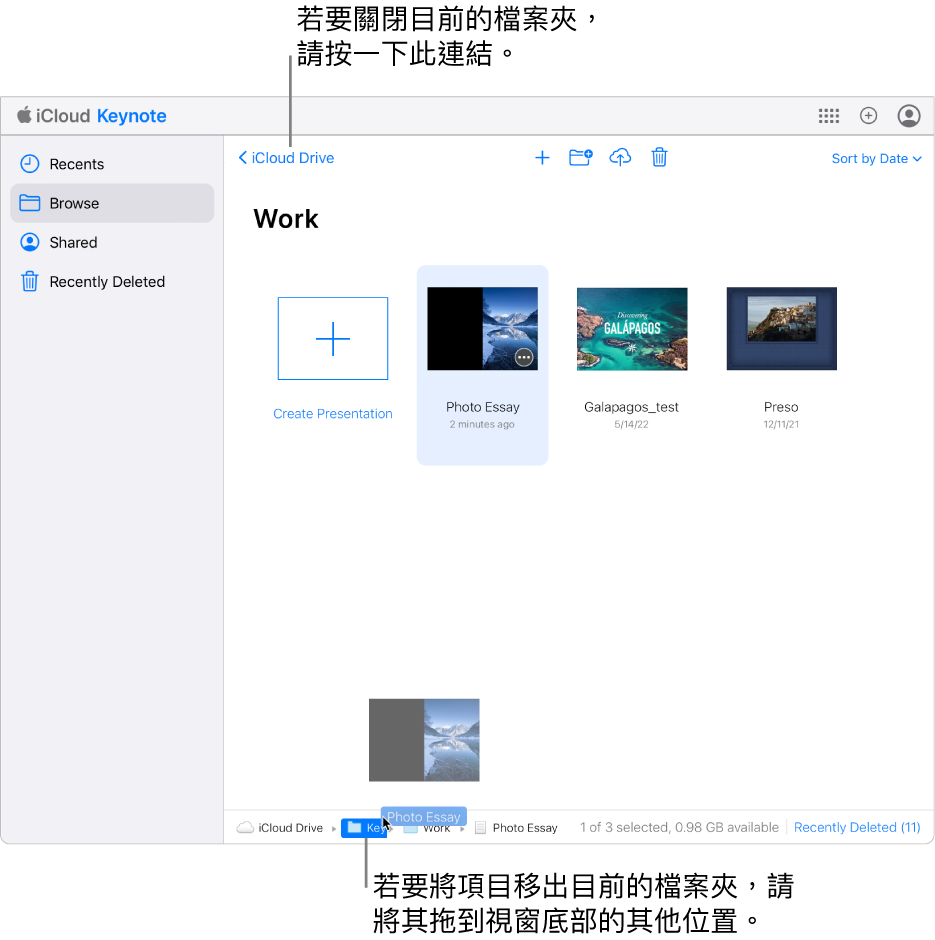
Task: Click the upload to cloud icon
Action: point(620,158)
